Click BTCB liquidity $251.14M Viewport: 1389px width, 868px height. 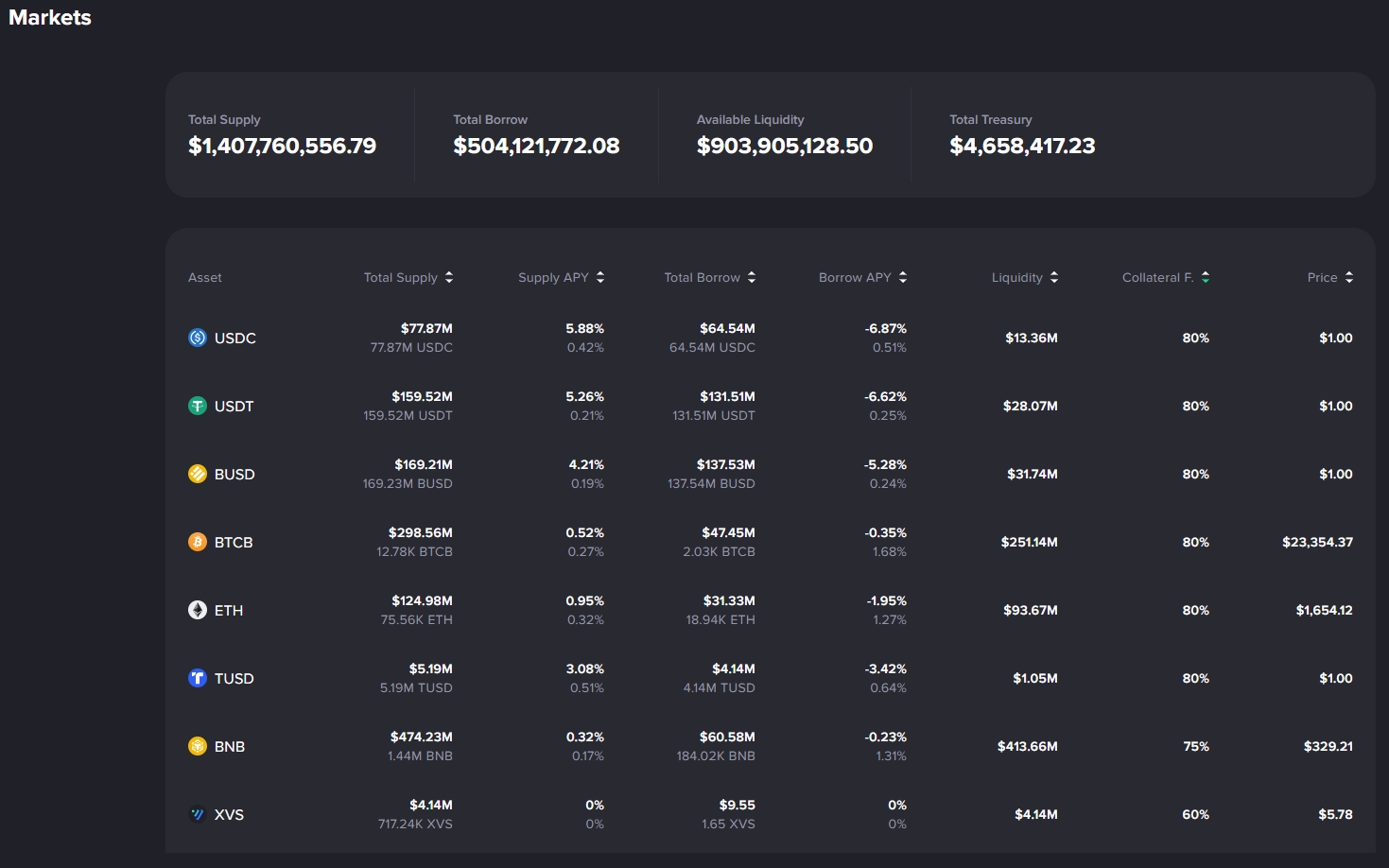(1030, 542)
